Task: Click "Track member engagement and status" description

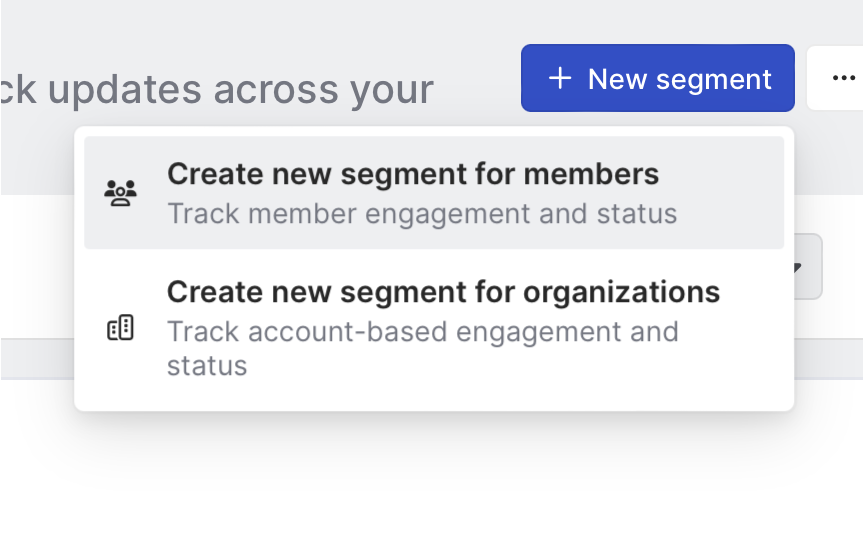Action: [422, 214]
